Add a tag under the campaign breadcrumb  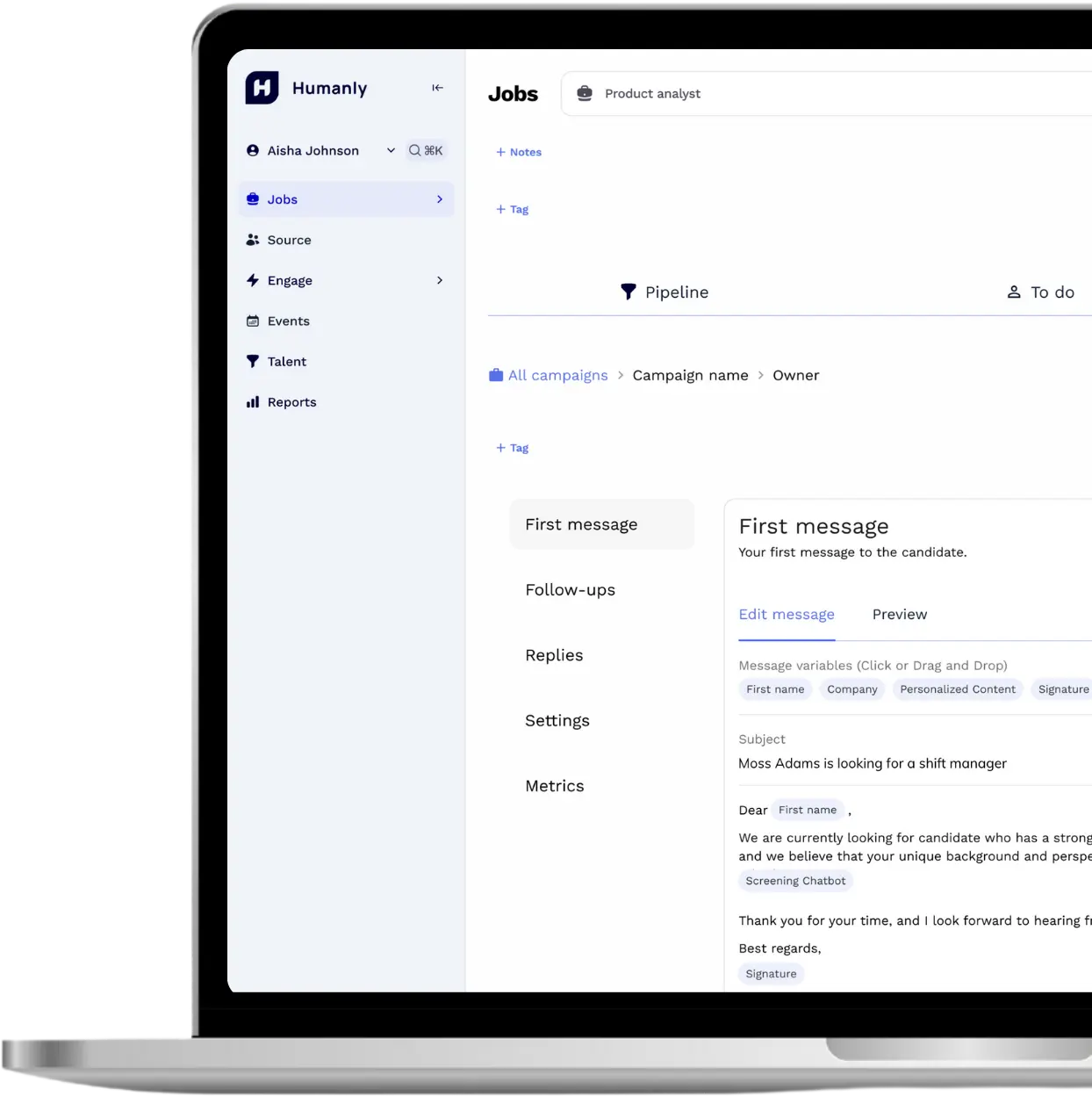click(513, 448)
